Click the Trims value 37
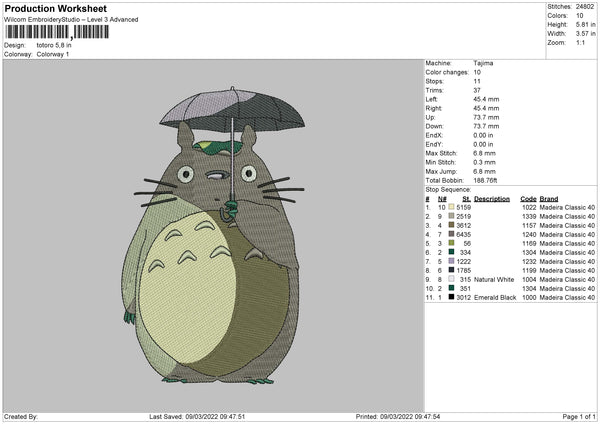The image size is (600, 424). tap(477, 90)
